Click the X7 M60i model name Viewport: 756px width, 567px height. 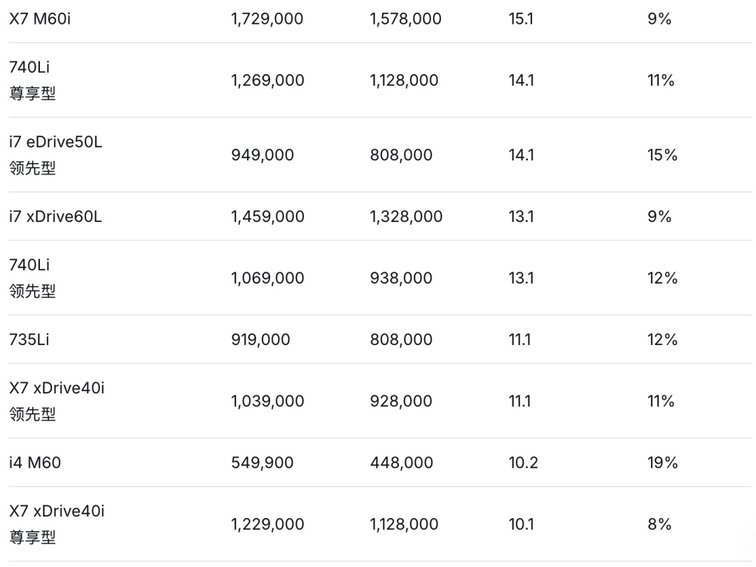coord(40,19)
